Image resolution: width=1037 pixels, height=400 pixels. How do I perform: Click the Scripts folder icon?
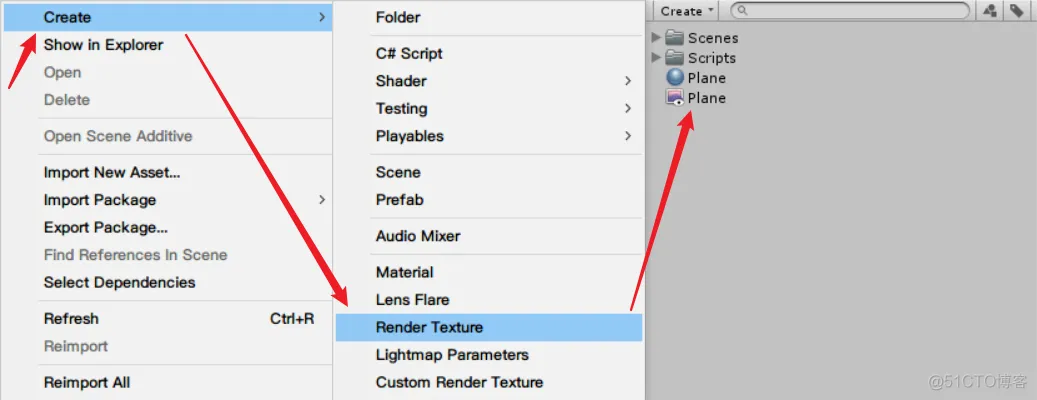(675, 58)
